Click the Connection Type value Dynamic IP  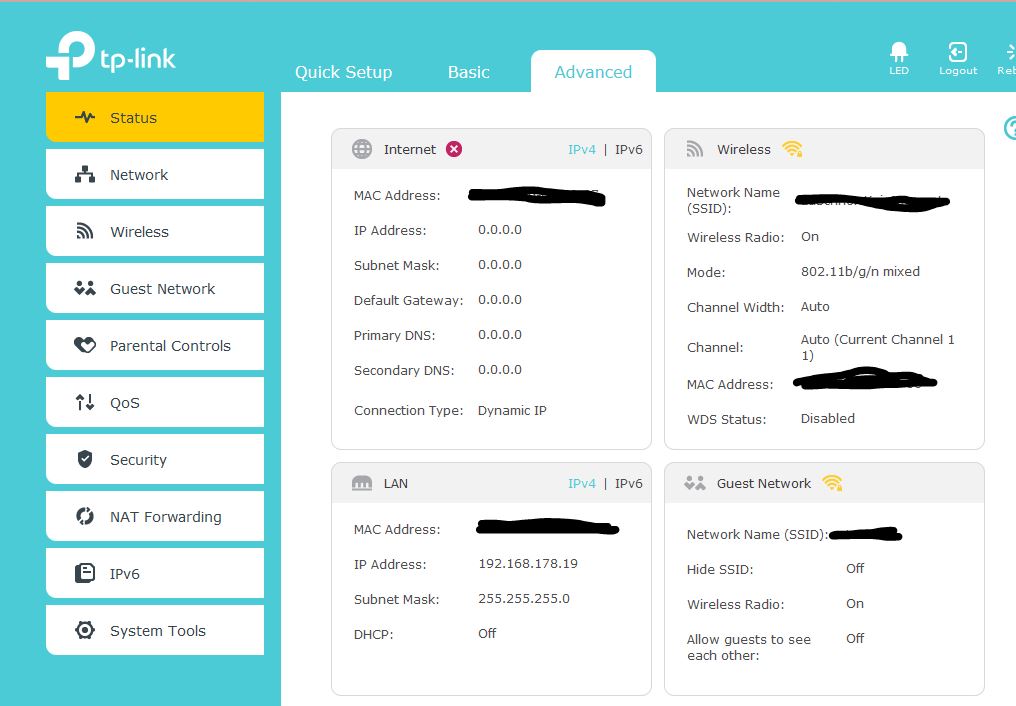[x=512, y=411]
